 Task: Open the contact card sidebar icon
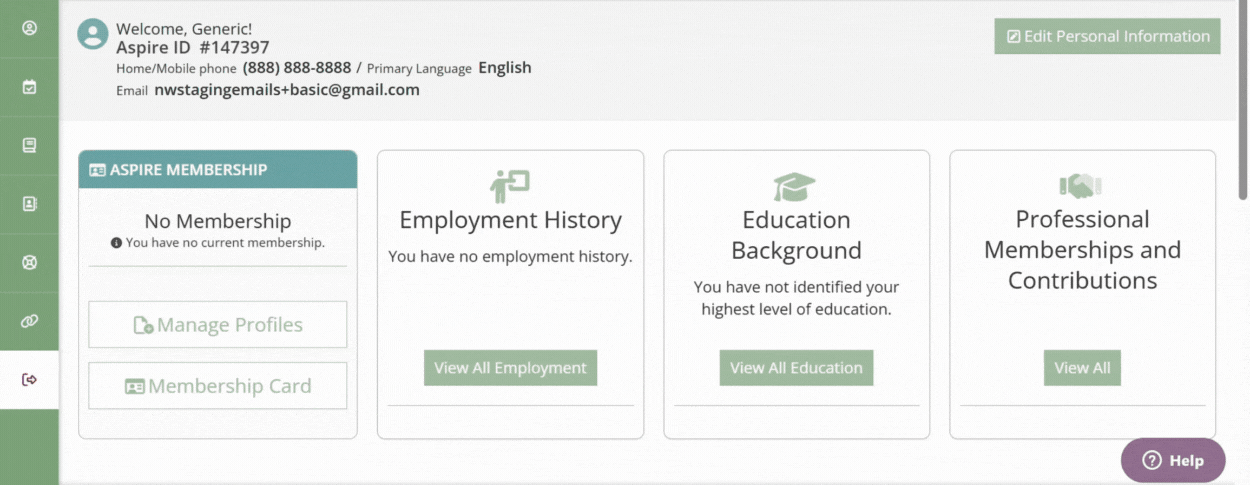(29, 204)
